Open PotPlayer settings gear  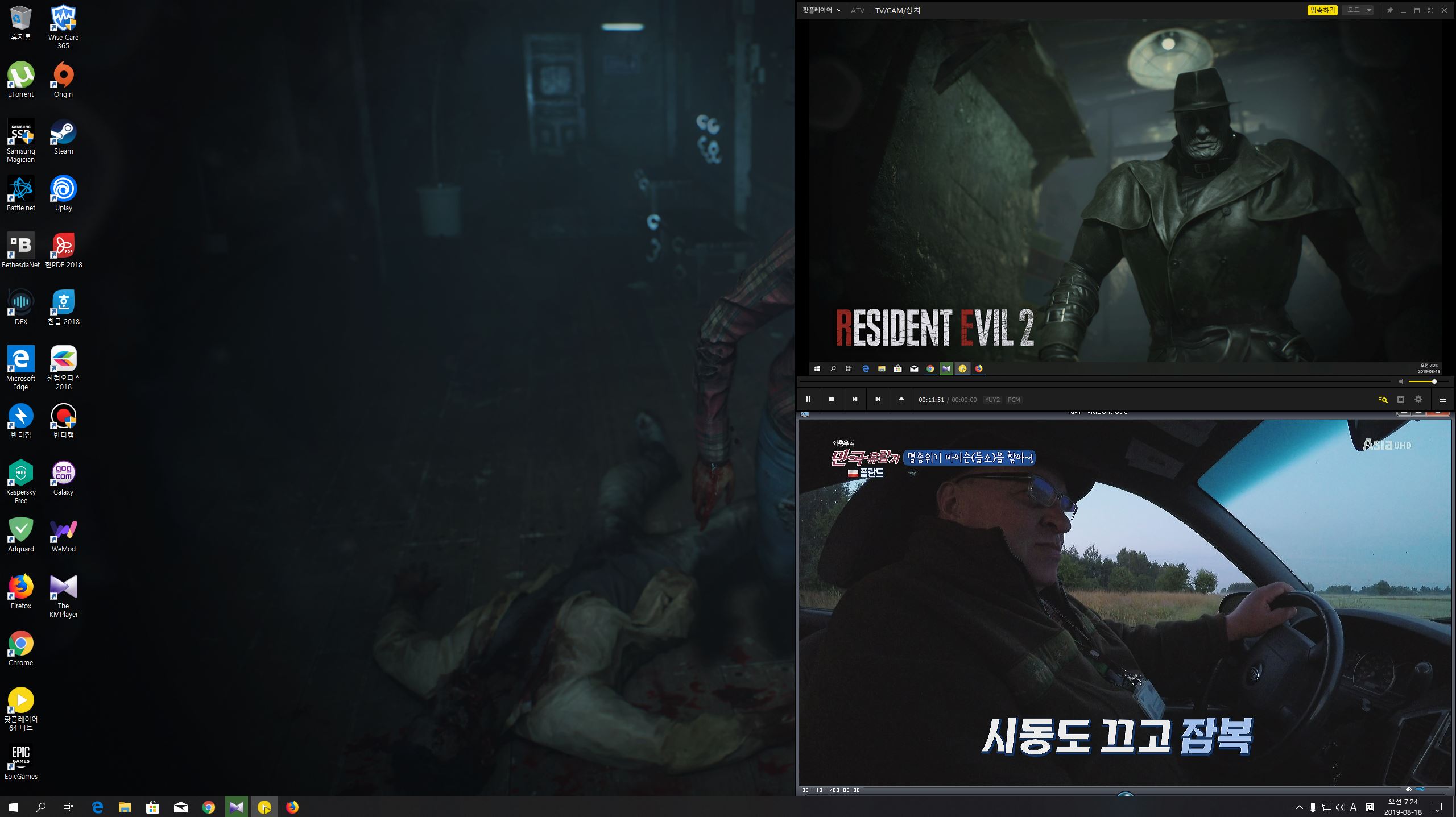click(x=1418, y=399)
